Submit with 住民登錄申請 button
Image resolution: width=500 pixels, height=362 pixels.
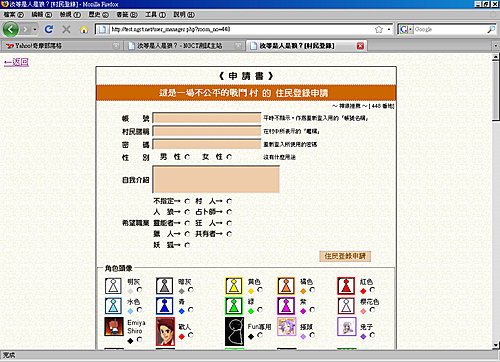click(345, 256)
